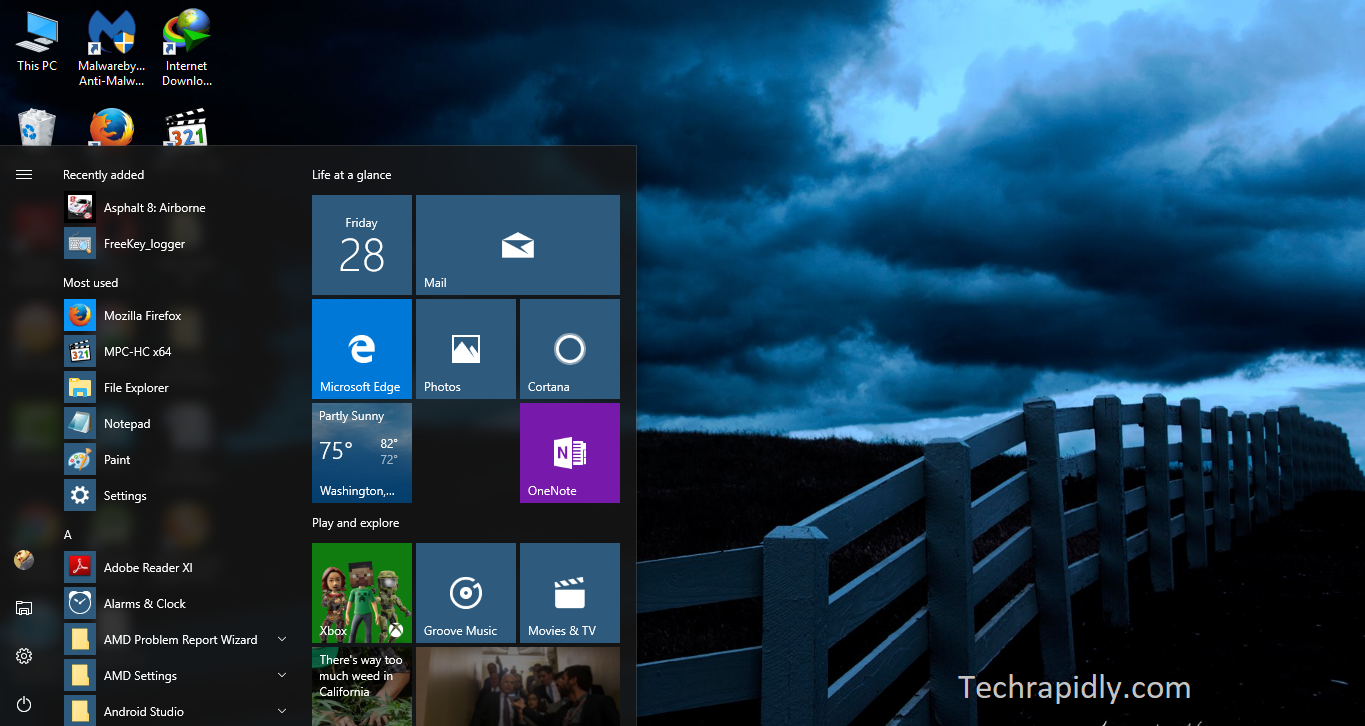
Task: Open File Explorer icon in Start sidebar
Action: 24,608
